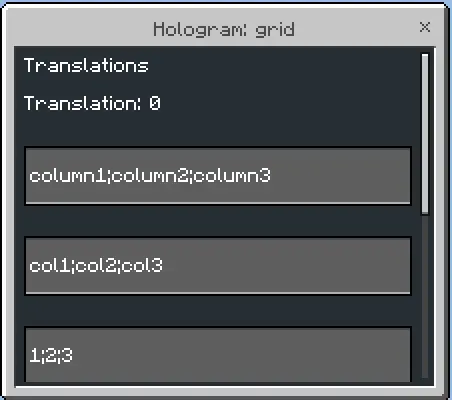The image size is (452, 400).
Task: Click digit 1 in the 1;2;3 field
Action: tap(34, 355)
